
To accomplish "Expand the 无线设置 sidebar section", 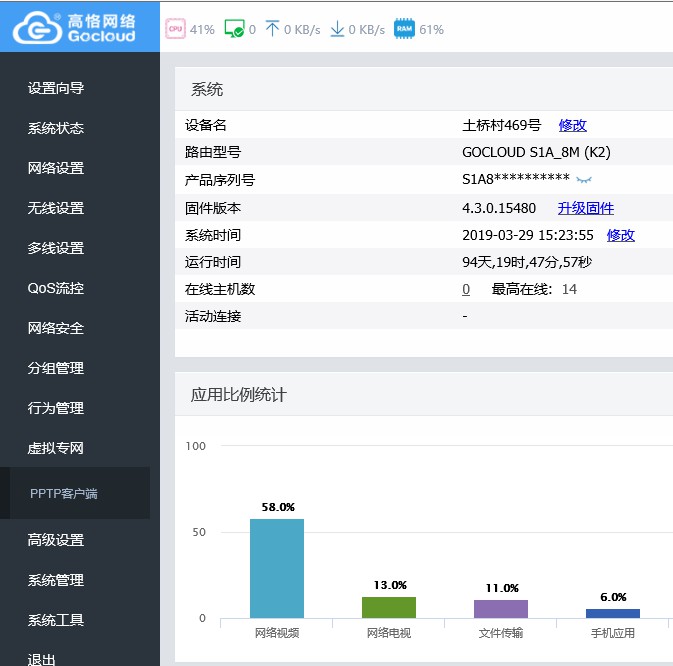I will point(56,208).
